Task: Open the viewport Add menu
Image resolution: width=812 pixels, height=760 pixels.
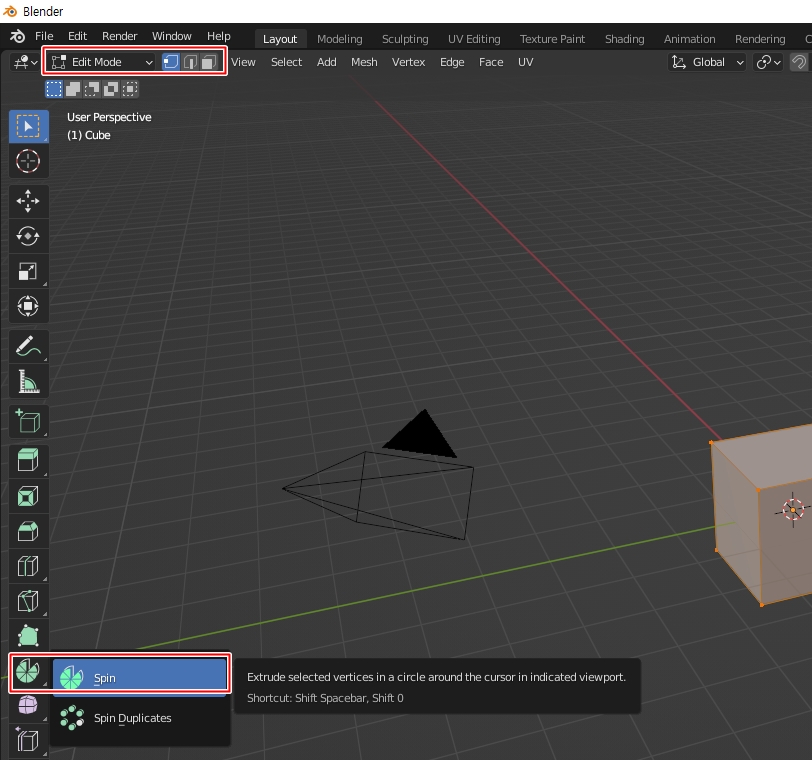Action: coord(327,62)
